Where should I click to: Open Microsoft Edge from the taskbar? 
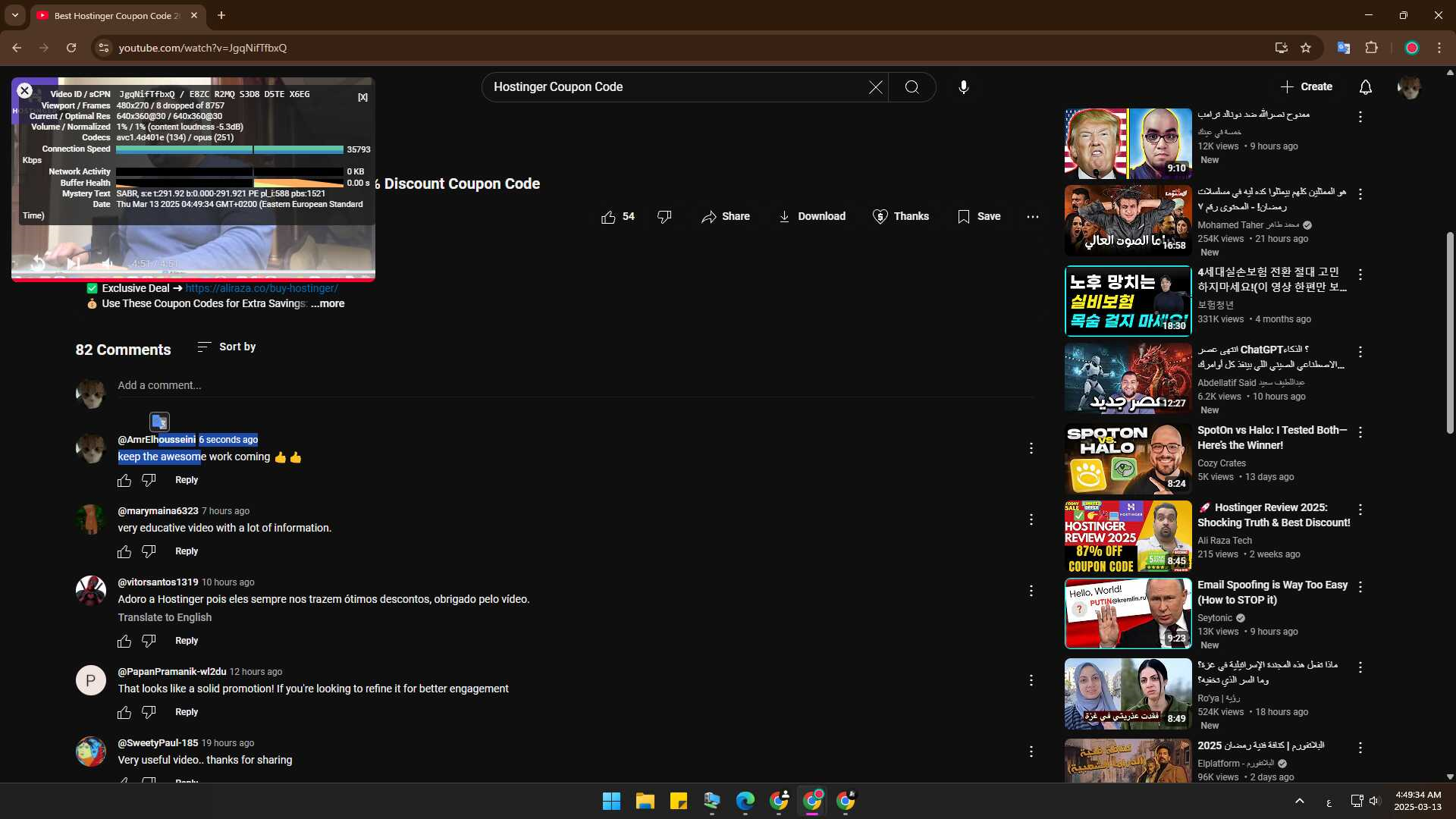745,801
